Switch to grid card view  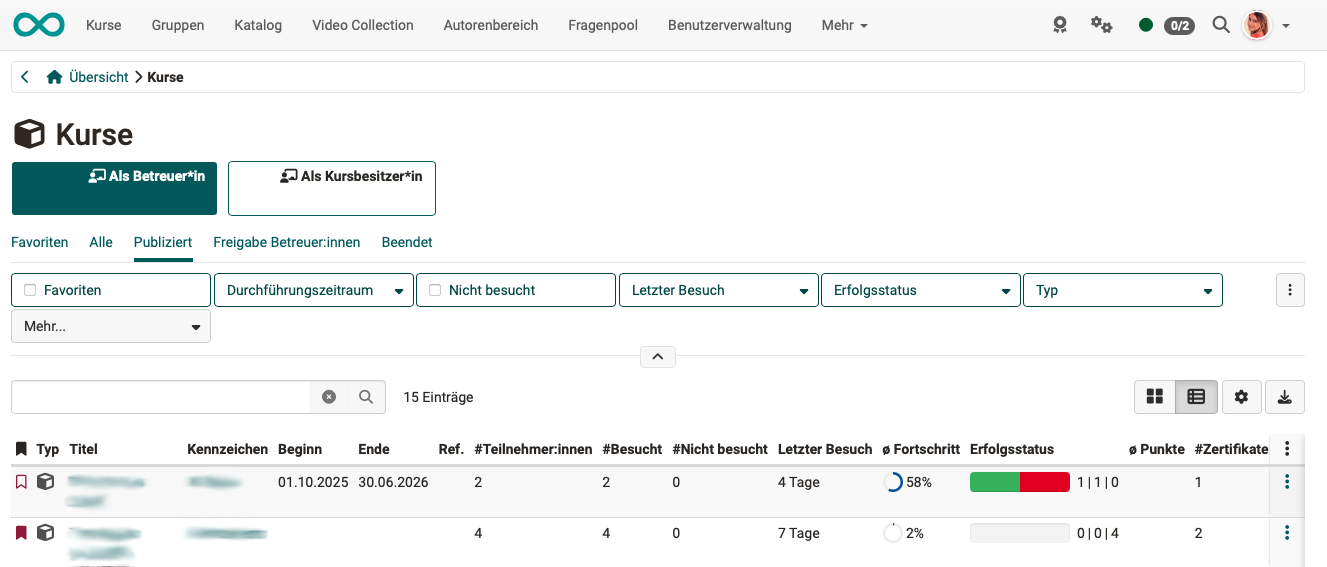click(x=1155, y=397)
